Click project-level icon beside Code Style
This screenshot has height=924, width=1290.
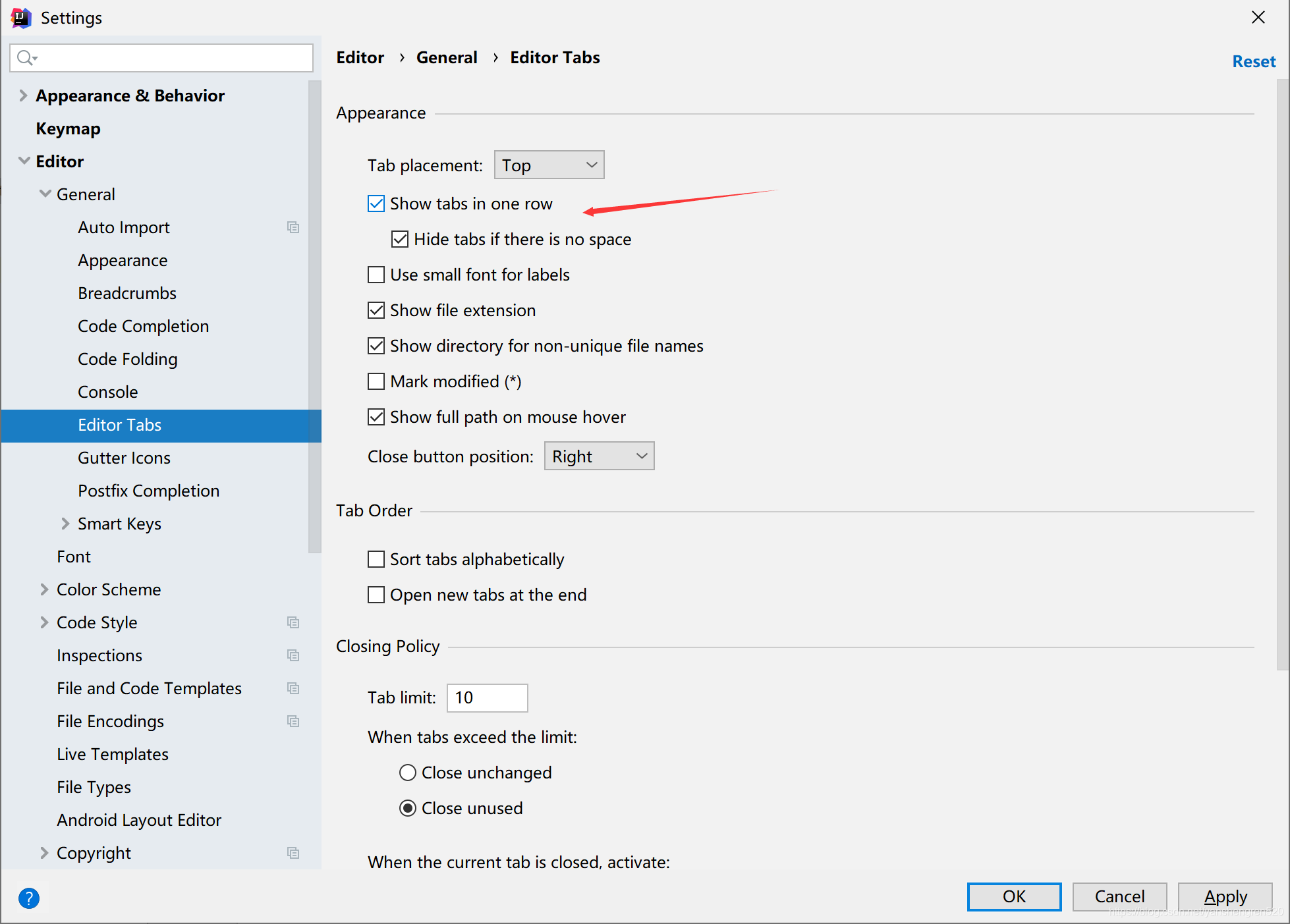click(x=293, y=622)
